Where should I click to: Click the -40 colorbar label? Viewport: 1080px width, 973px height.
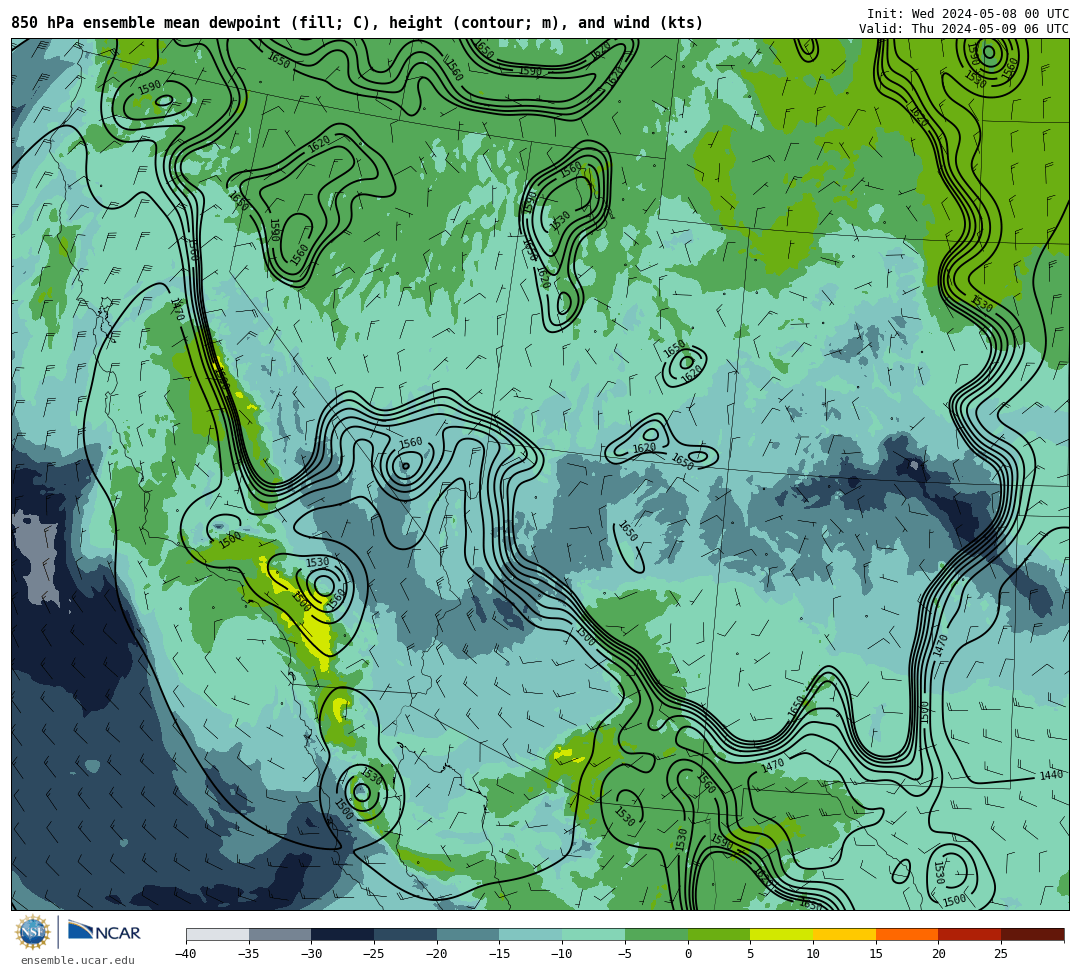pyautogui.click(x=185, y=954)
